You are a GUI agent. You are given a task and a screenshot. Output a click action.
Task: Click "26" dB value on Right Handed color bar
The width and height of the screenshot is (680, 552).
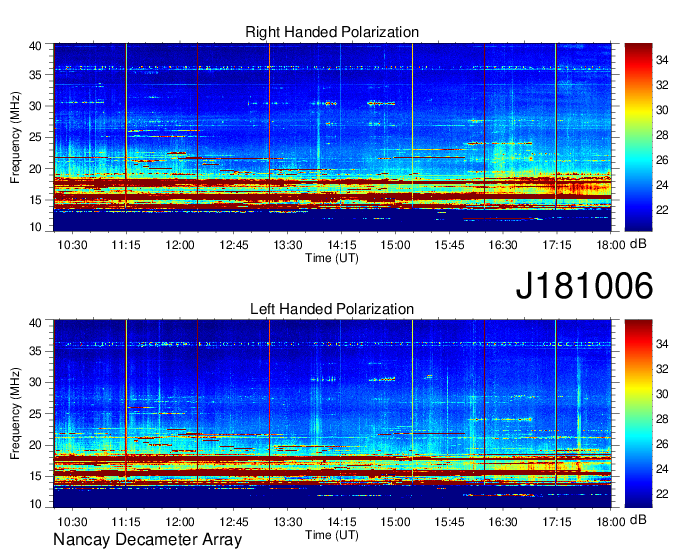662,160
